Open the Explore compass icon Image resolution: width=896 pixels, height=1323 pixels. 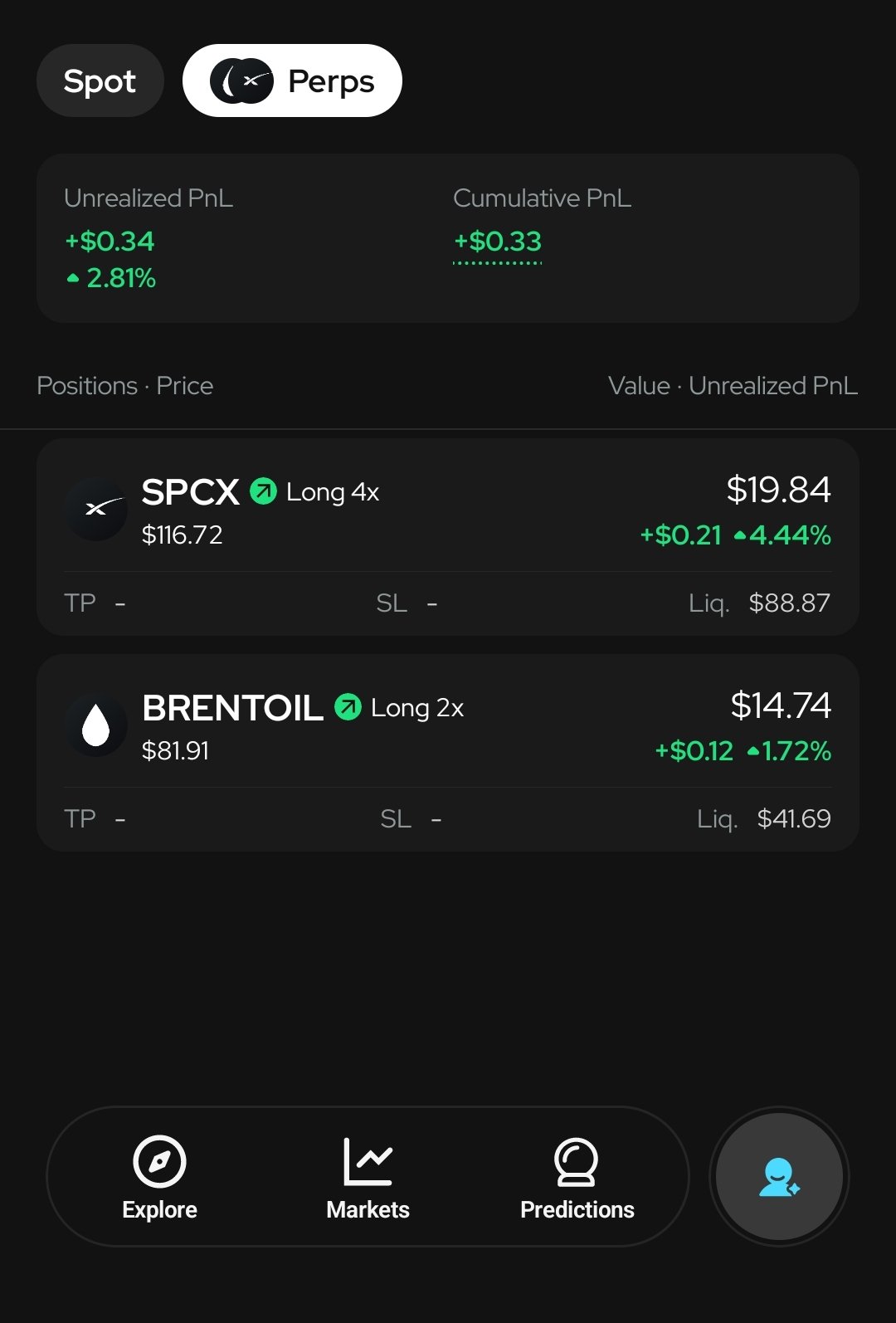(x=159, y=1161)
